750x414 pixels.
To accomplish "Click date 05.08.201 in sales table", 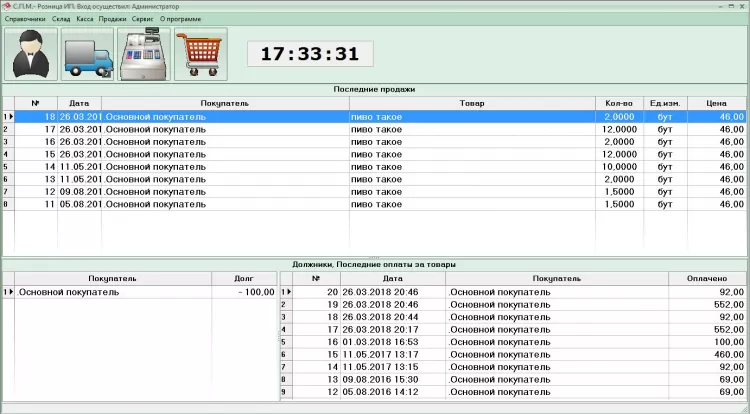I will [80, 204].
